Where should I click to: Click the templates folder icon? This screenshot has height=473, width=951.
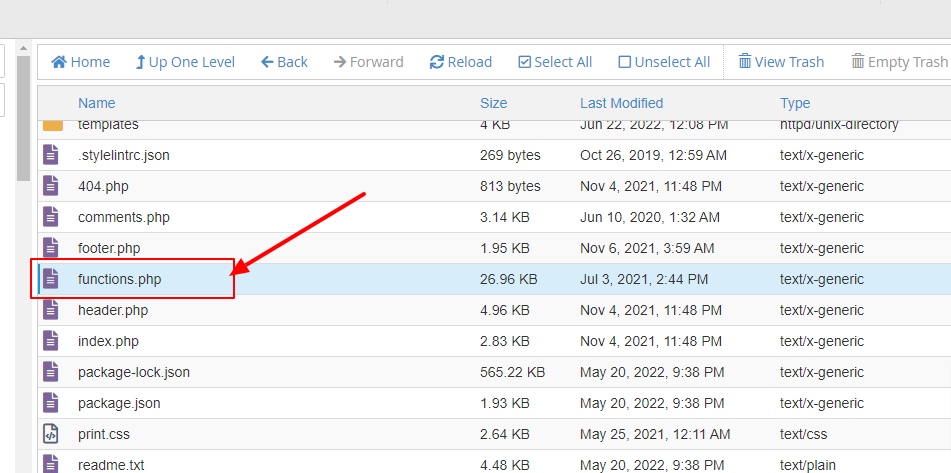(52, 126)
